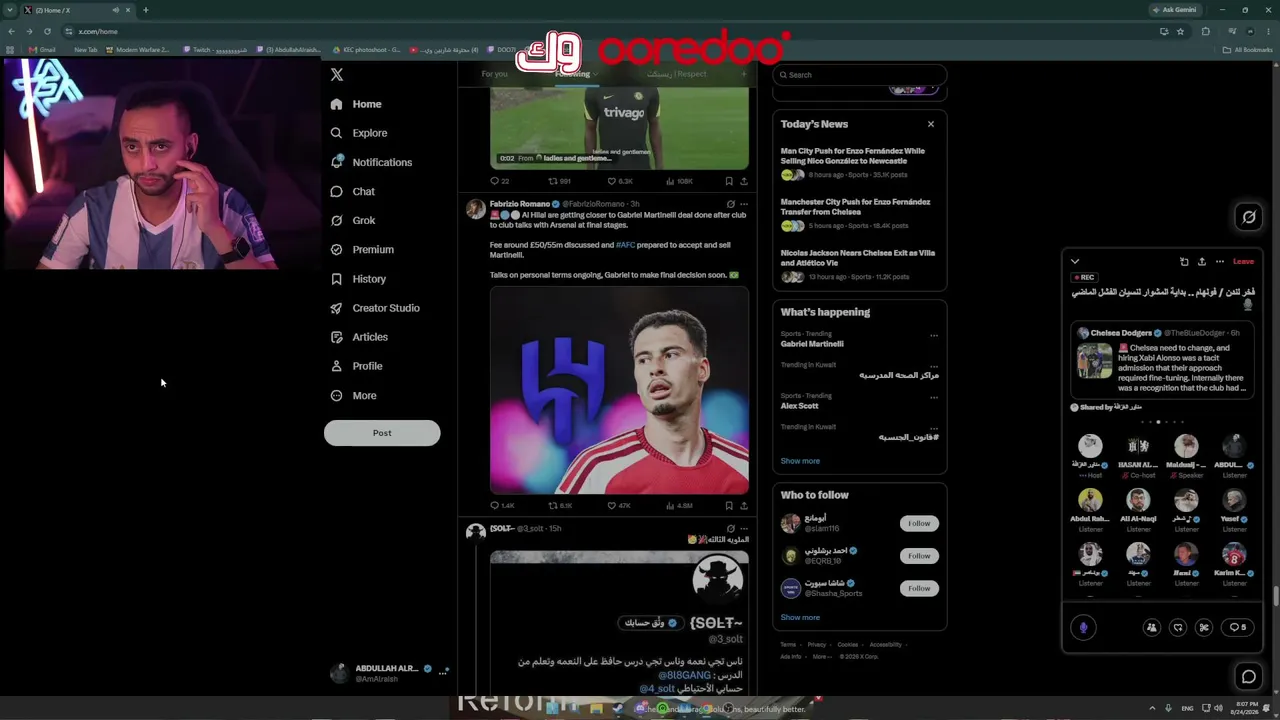The image size is (1280, 720).
Task: Open the Chelsea Dodgers shared post card
Action: [x=1161, y=361]
